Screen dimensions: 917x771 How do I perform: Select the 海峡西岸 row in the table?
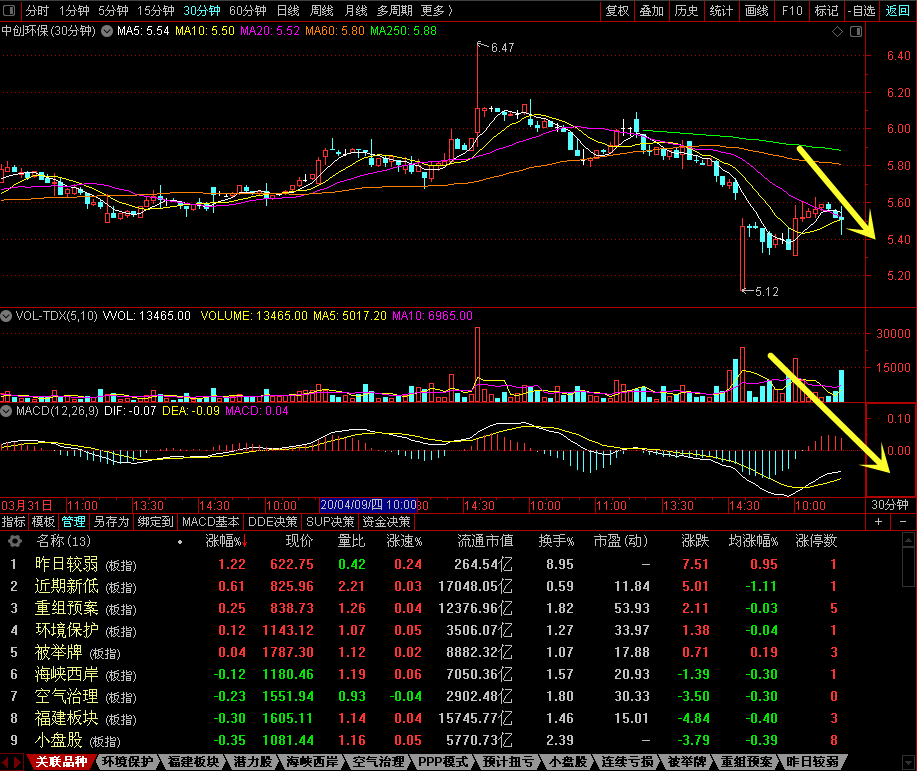pos(421,674)
